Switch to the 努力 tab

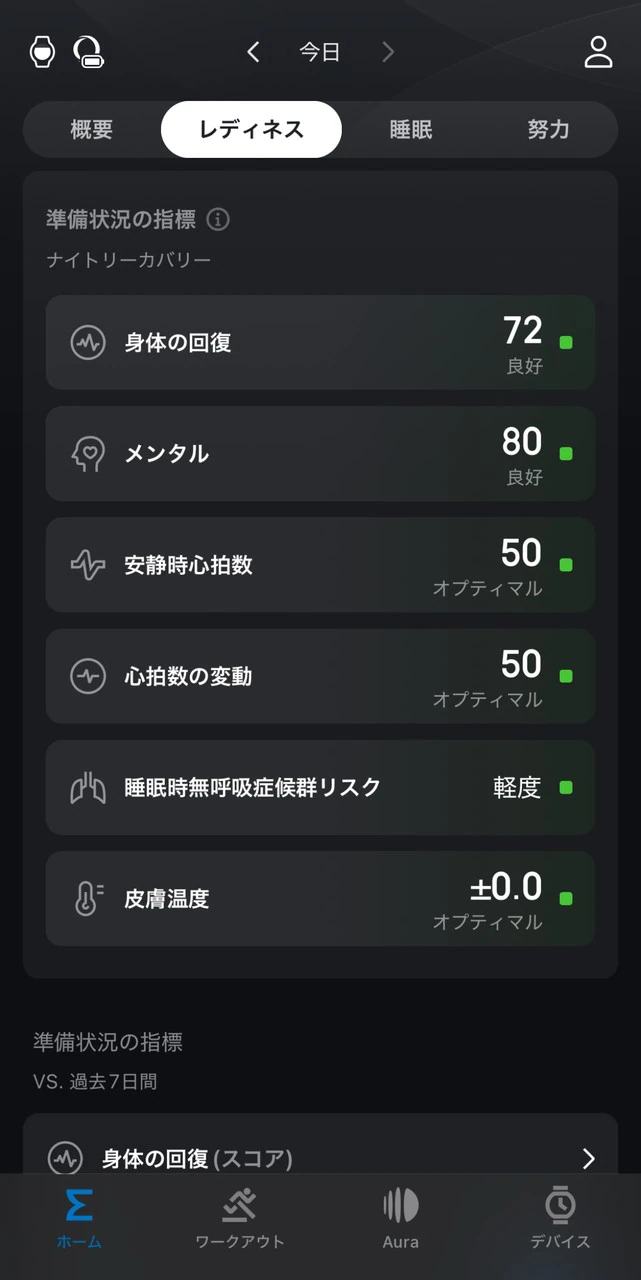[x=548, y=130]
